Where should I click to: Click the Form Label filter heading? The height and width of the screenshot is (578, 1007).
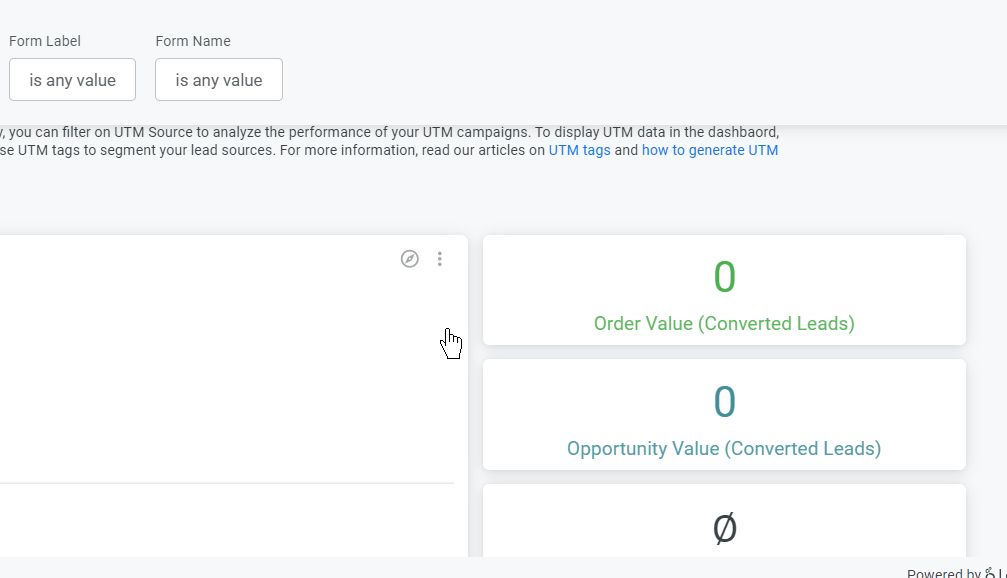click(45, 41)
